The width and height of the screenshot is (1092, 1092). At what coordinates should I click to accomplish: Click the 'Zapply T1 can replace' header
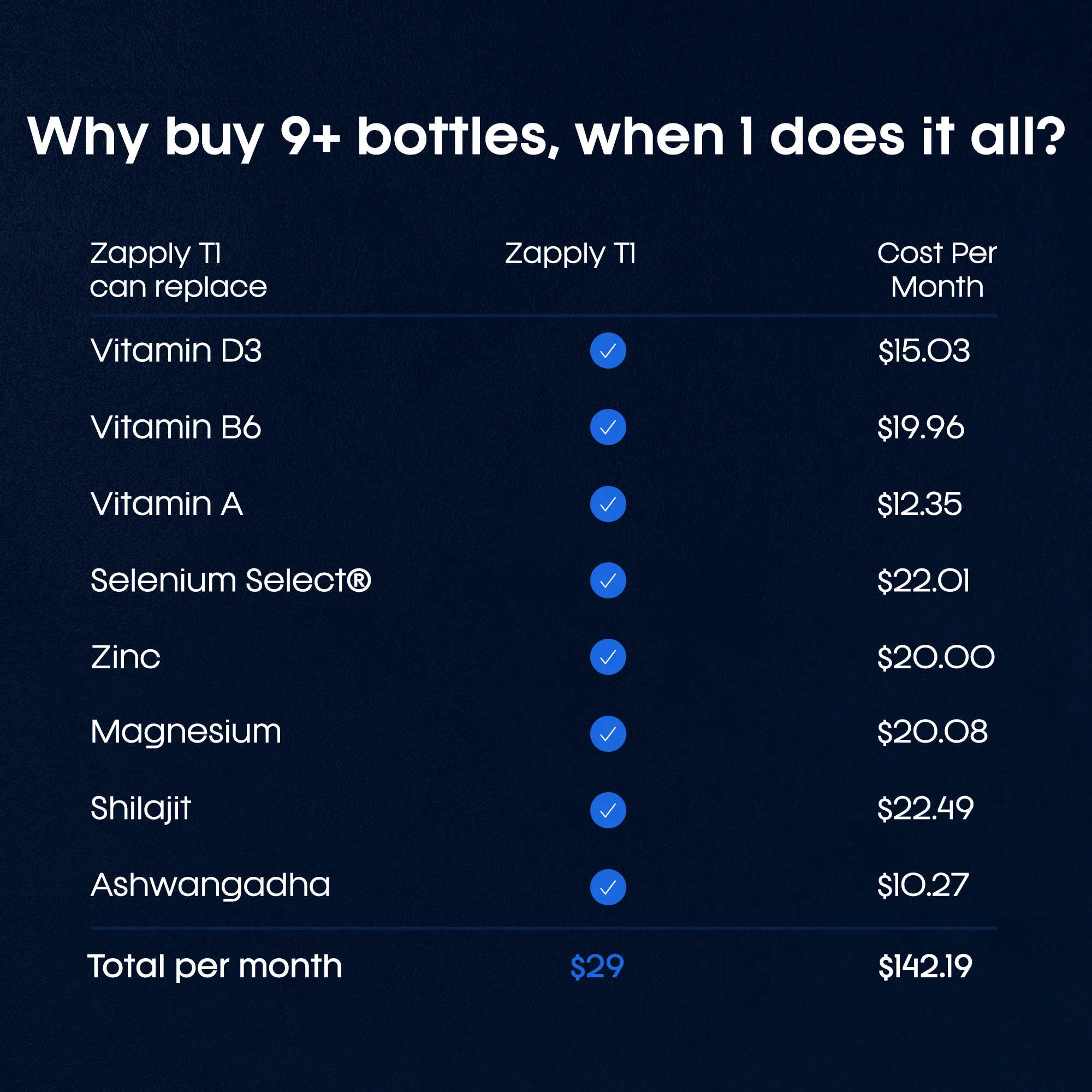tap(178, 270)
